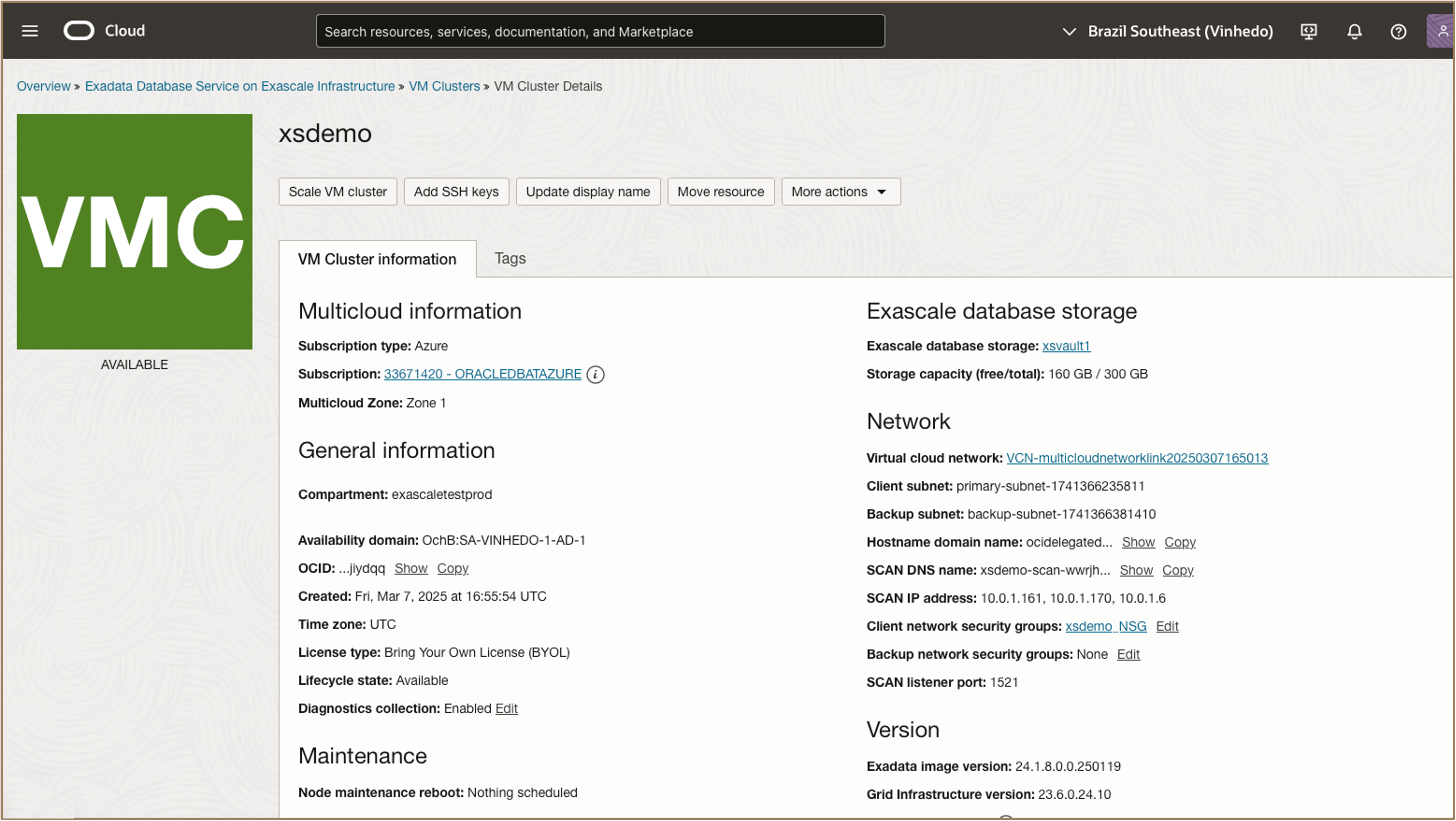Open the help question mark icon
The height and width of the screenshot is (821, 1456).
[x=1398, y=32]
